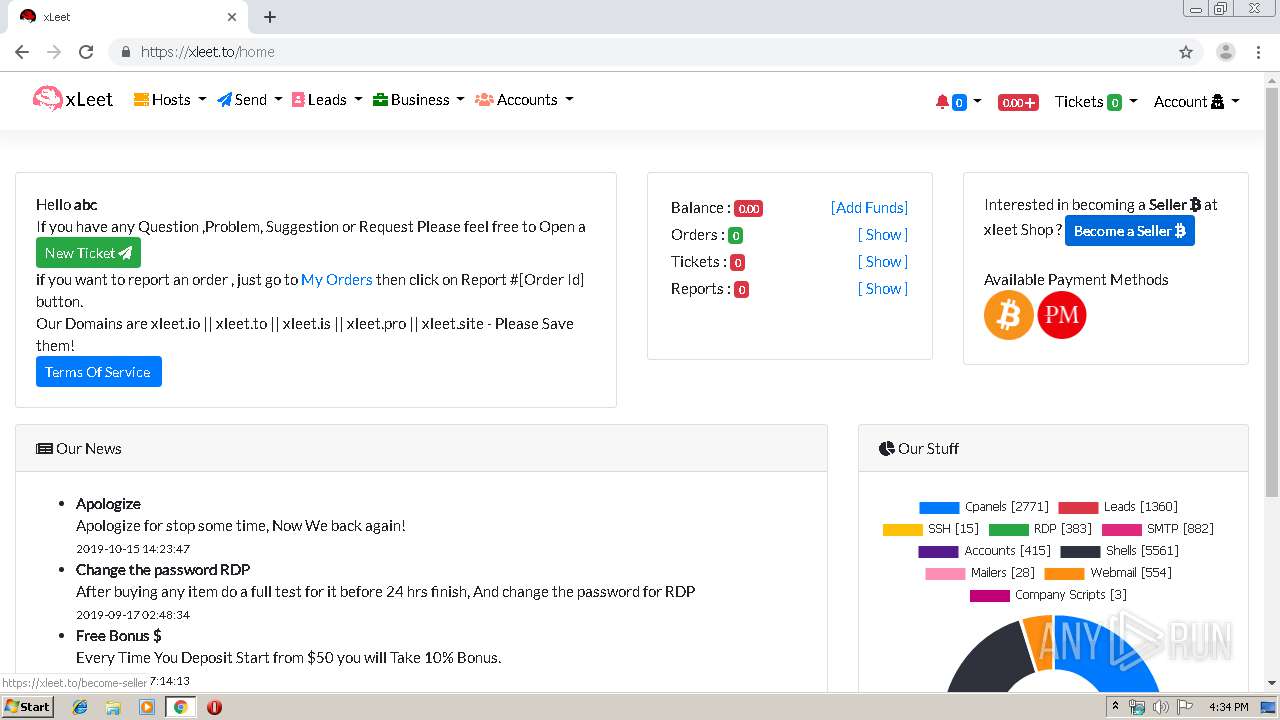Toggle Leads legend color in chart

tap(1078, 507)
